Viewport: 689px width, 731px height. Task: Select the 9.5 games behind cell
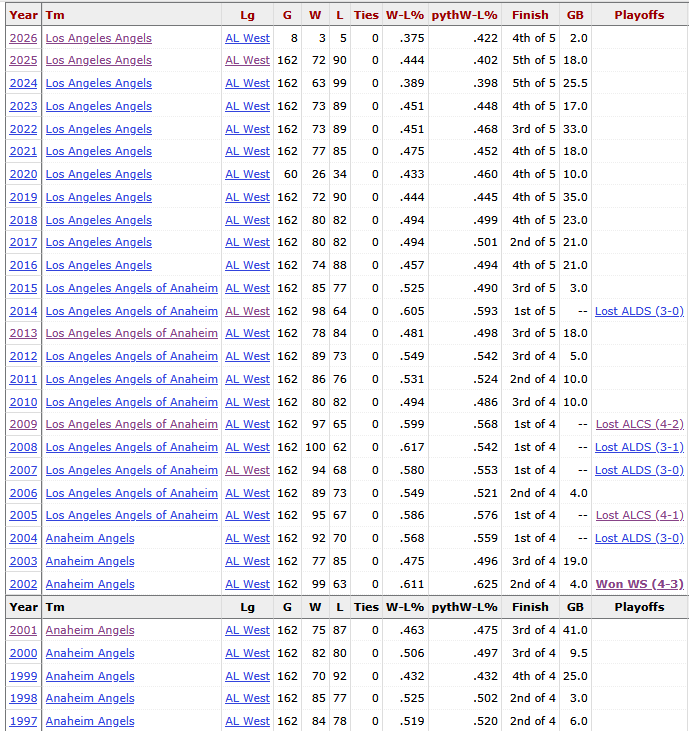tap(575, 653)
